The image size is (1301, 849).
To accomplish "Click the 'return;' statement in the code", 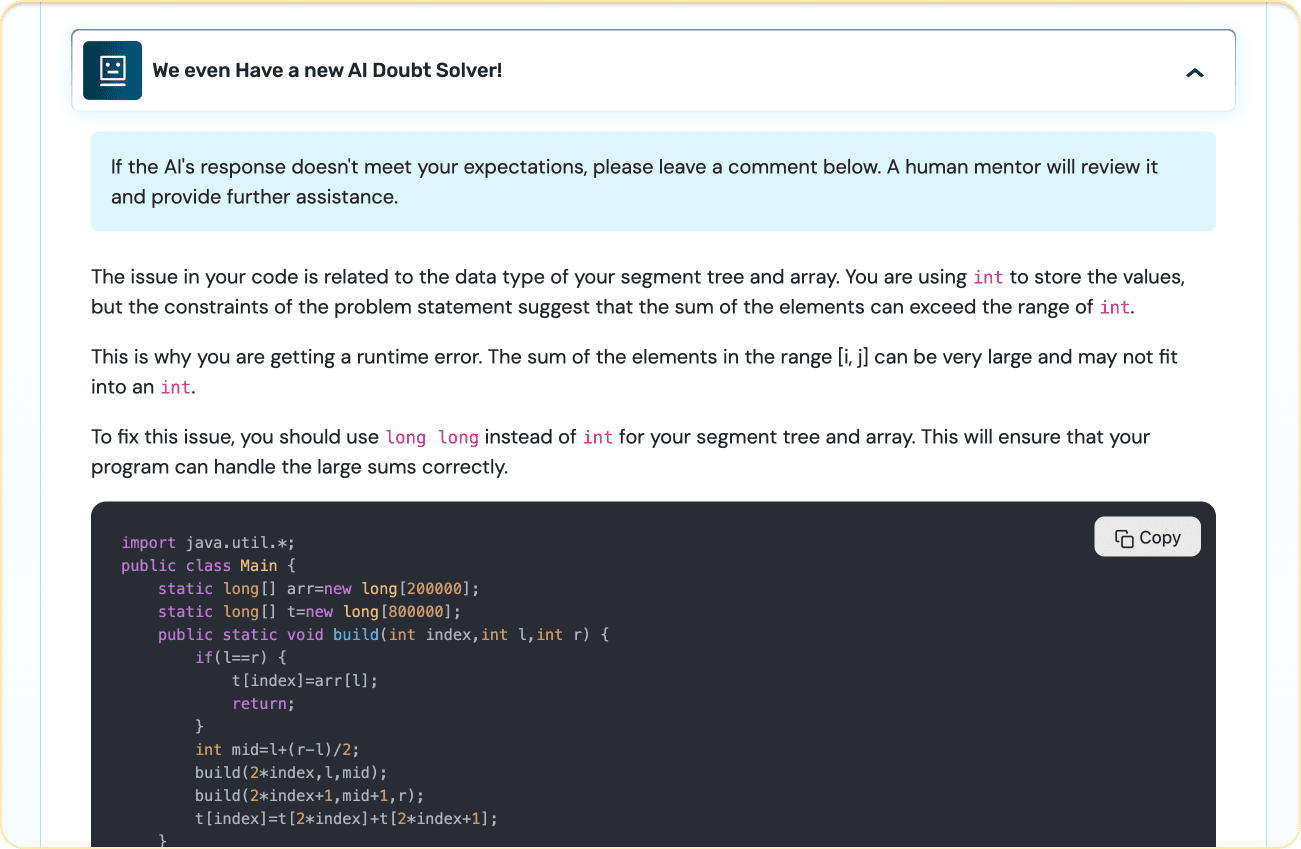I will [x=263, y=704].
